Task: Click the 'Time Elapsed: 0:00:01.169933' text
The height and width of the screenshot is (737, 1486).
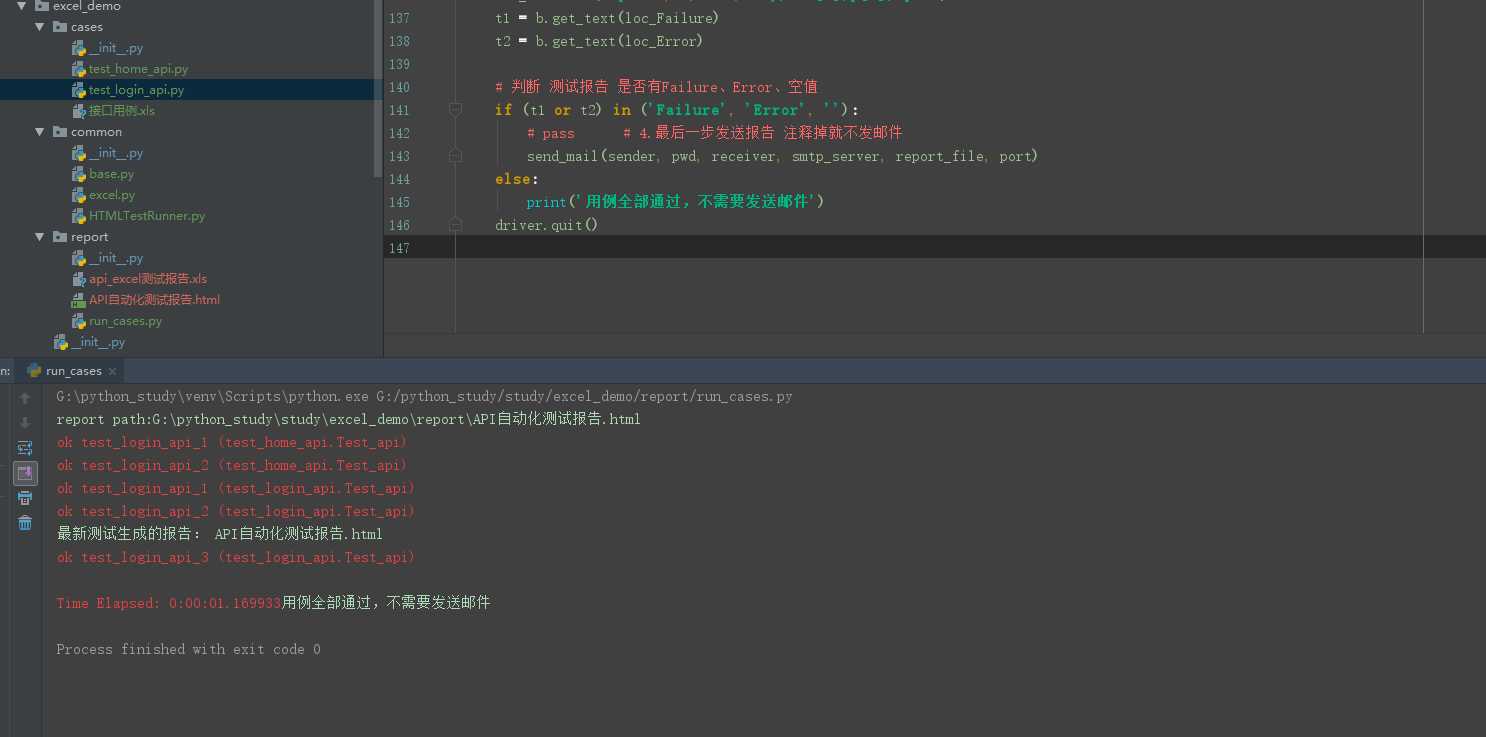Action: click(169, 603)
